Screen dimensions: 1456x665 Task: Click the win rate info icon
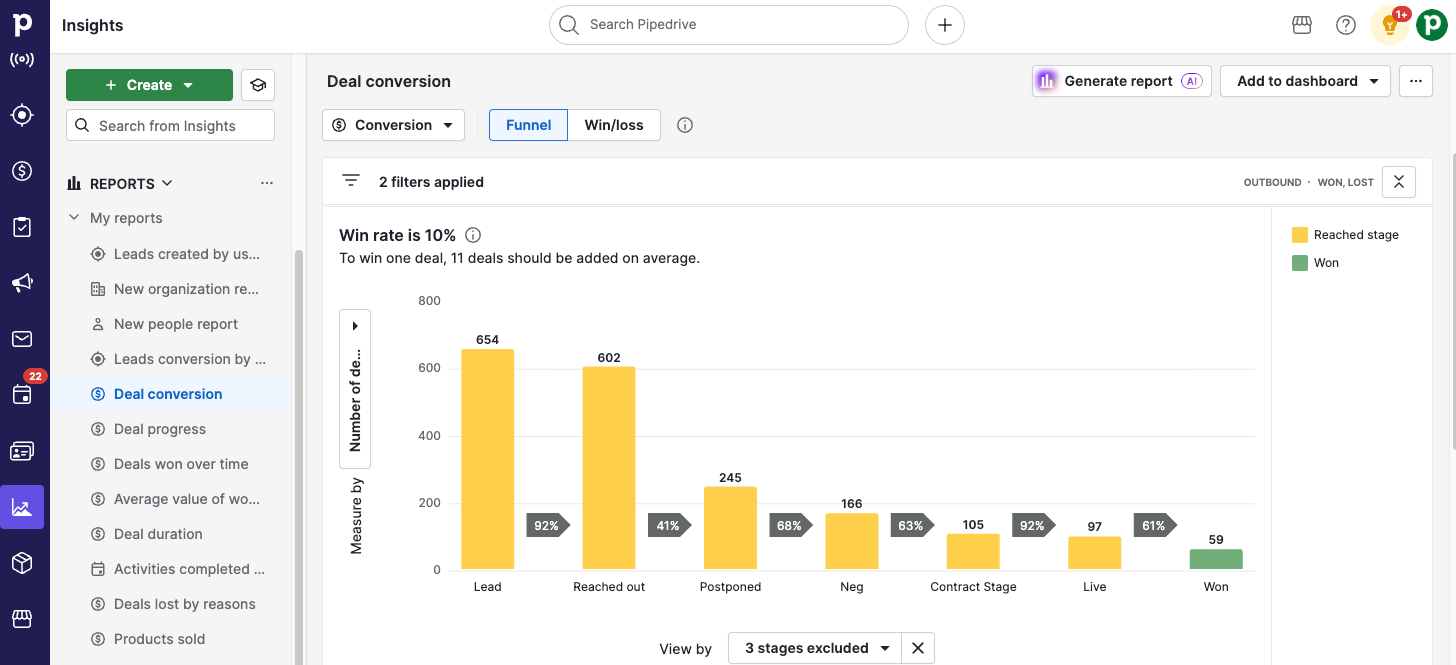coord(473,236)
